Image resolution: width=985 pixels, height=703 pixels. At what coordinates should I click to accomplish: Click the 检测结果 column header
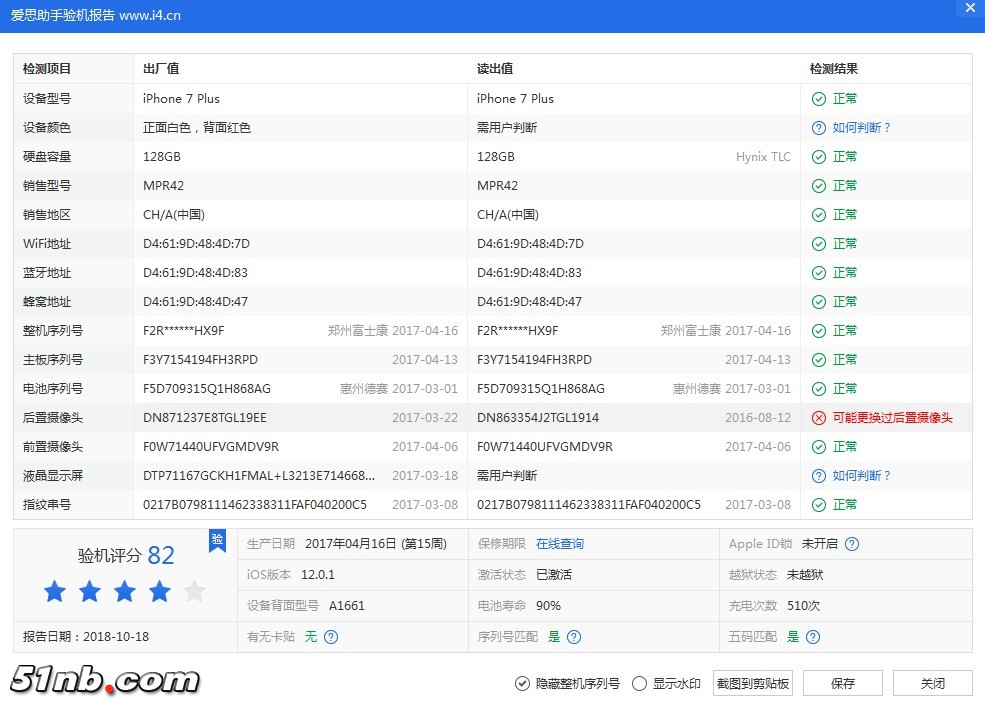pyautogui.click(x=833, y=69)
